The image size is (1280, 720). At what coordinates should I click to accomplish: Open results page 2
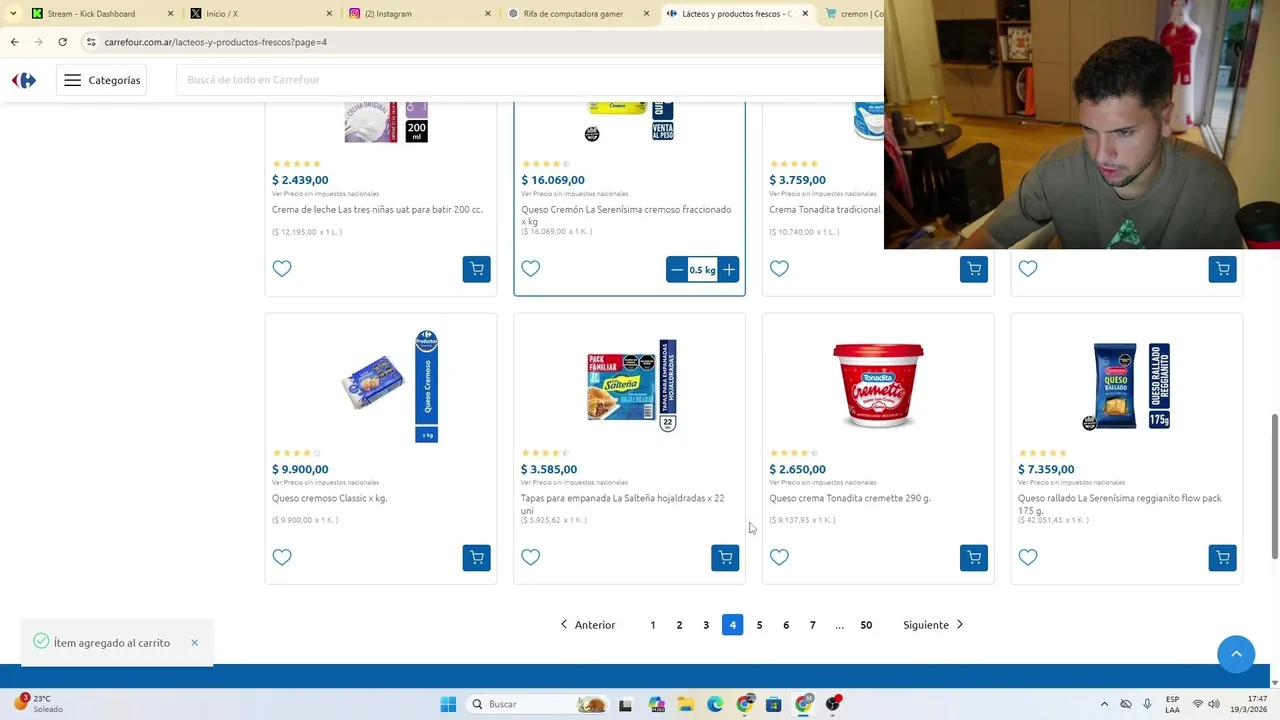tap(679, 625)
